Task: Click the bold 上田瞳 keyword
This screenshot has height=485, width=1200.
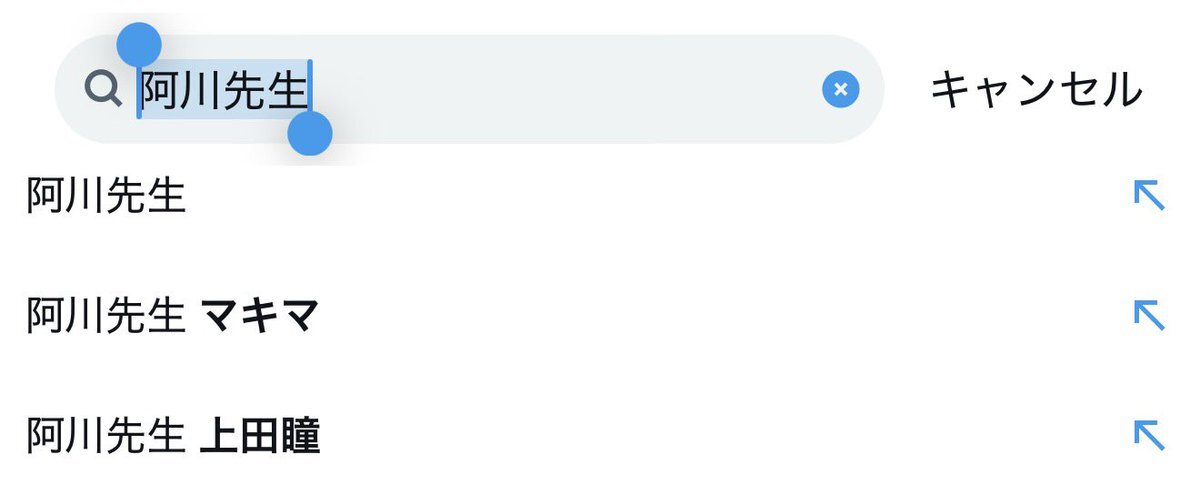Action: pyautogui.click(x=259, y=436)
